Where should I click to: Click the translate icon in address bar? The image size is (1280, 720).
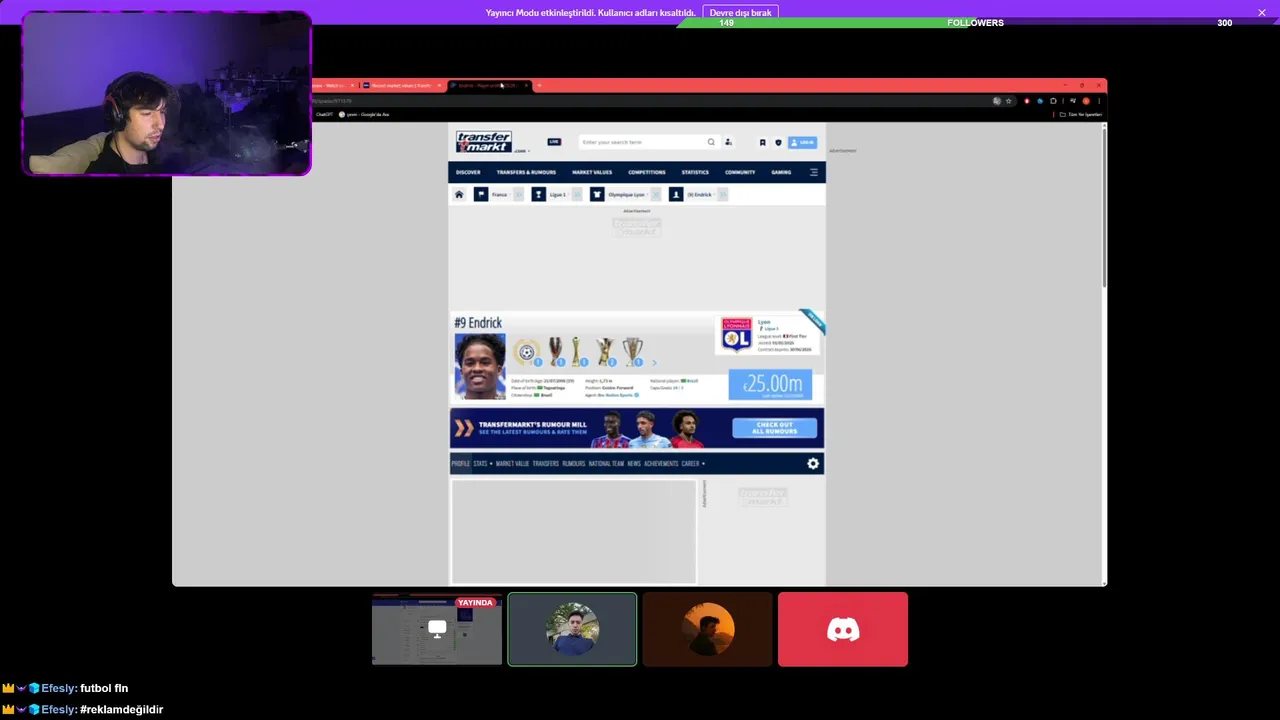pyautogui.click(x=996, y=101)
